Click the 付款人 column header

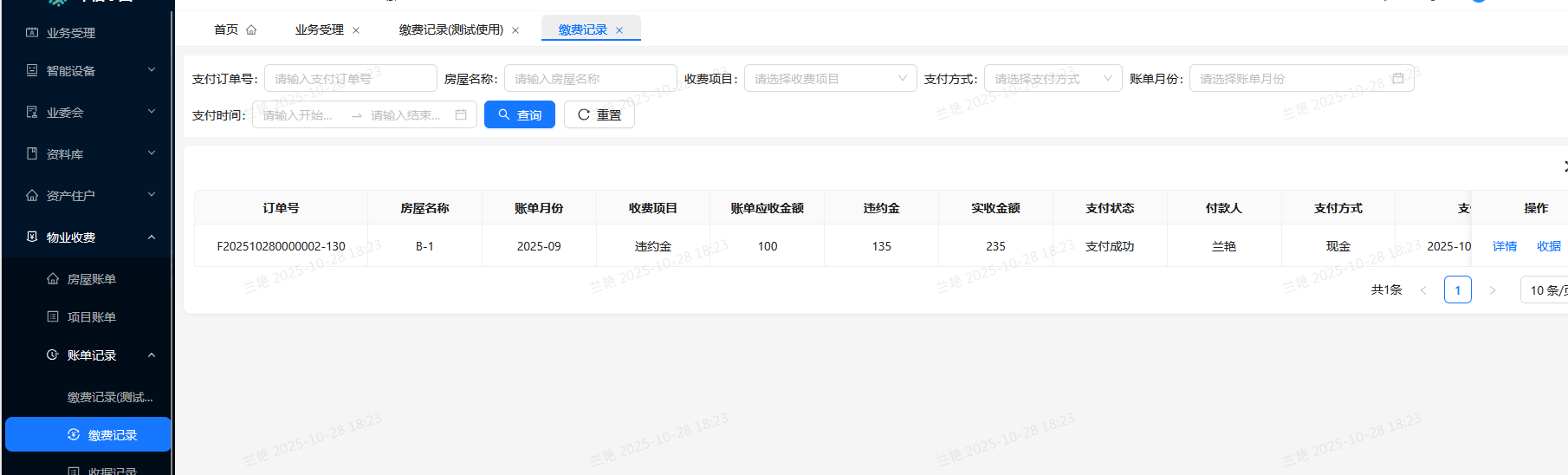coord(1224,208)
